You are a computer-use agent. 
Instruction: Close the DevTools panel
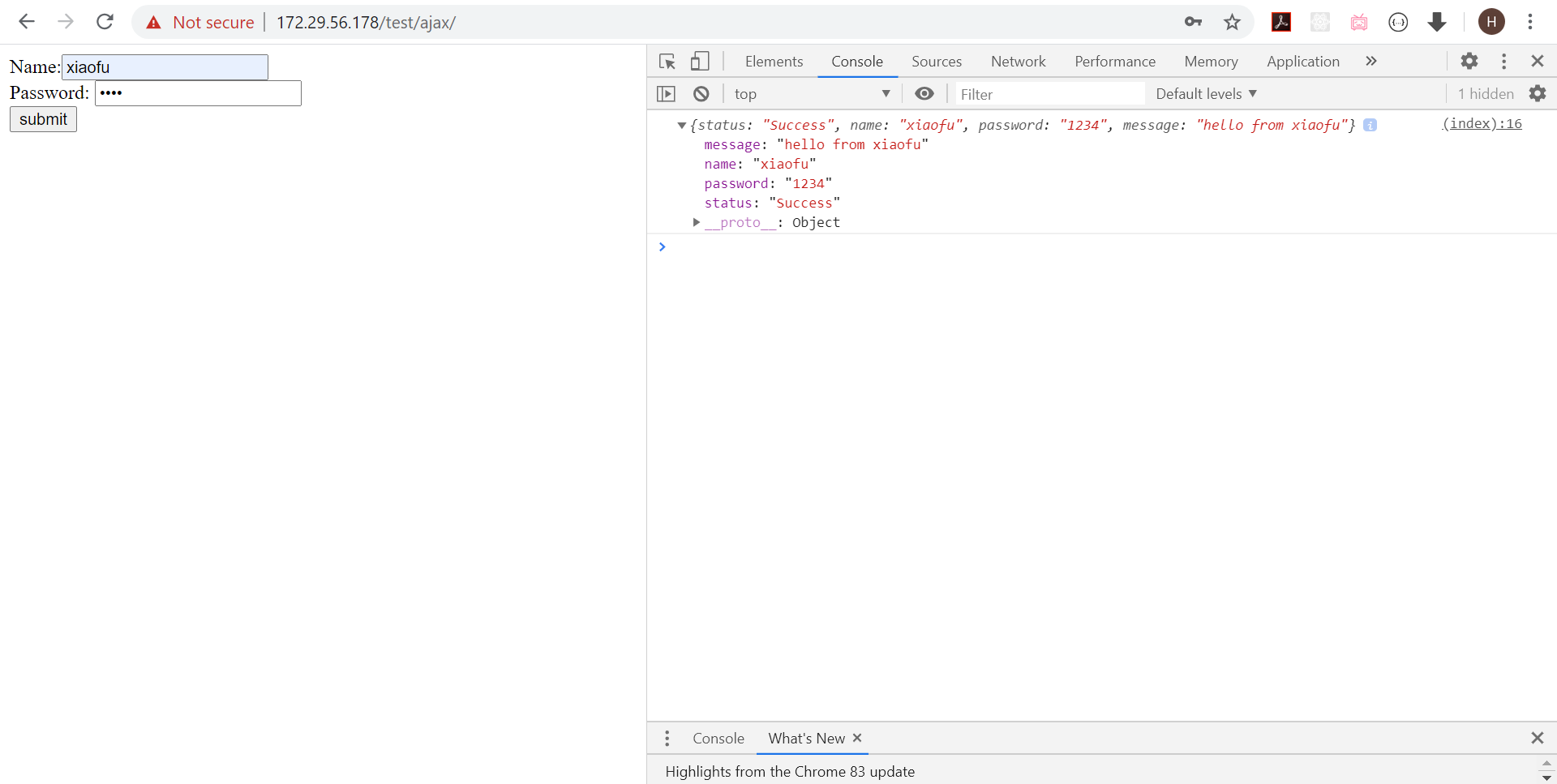click(1537, 61)
